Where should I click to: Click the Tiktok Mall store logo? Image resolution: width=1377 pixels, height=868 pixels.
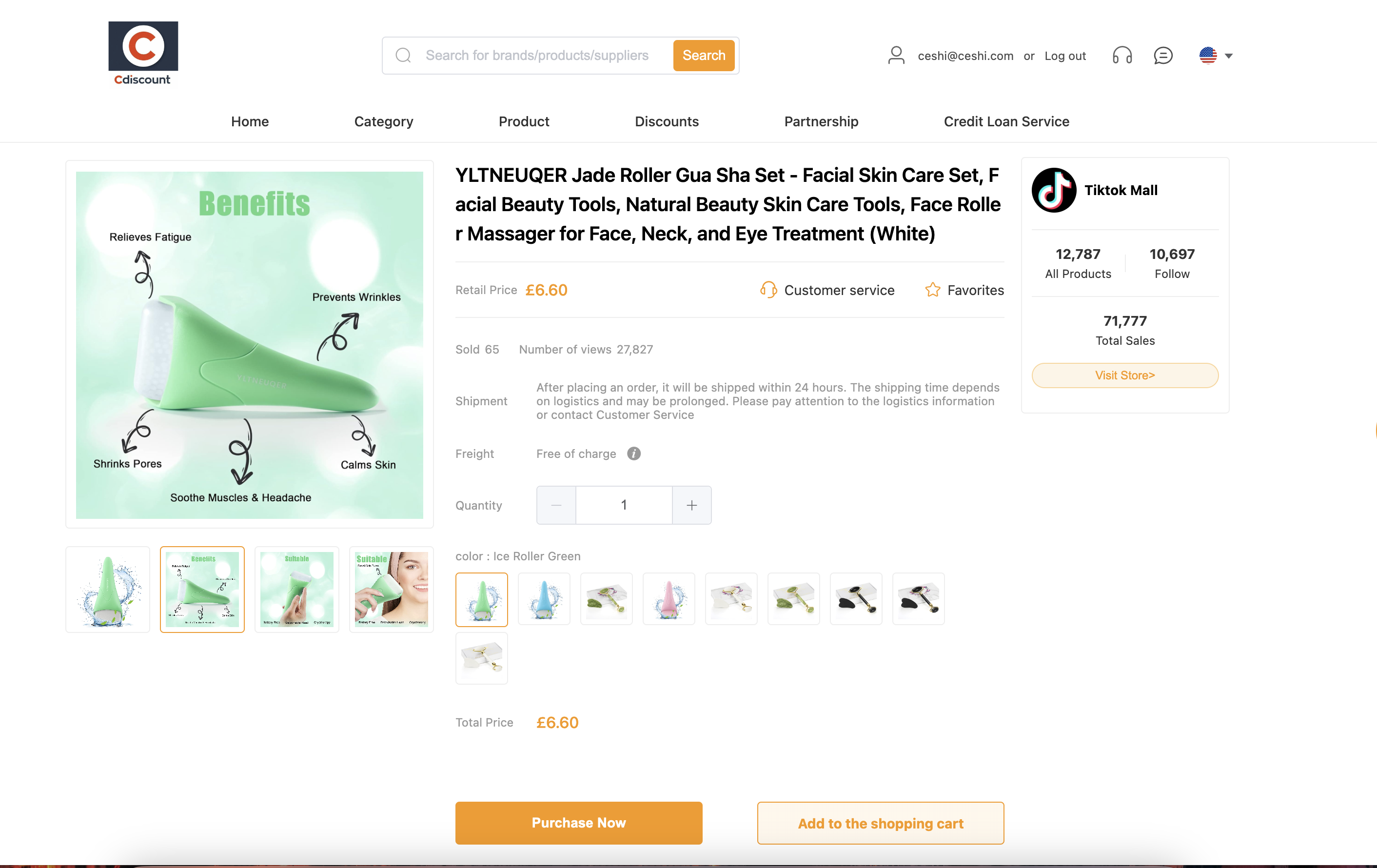tap(1054, 190)
